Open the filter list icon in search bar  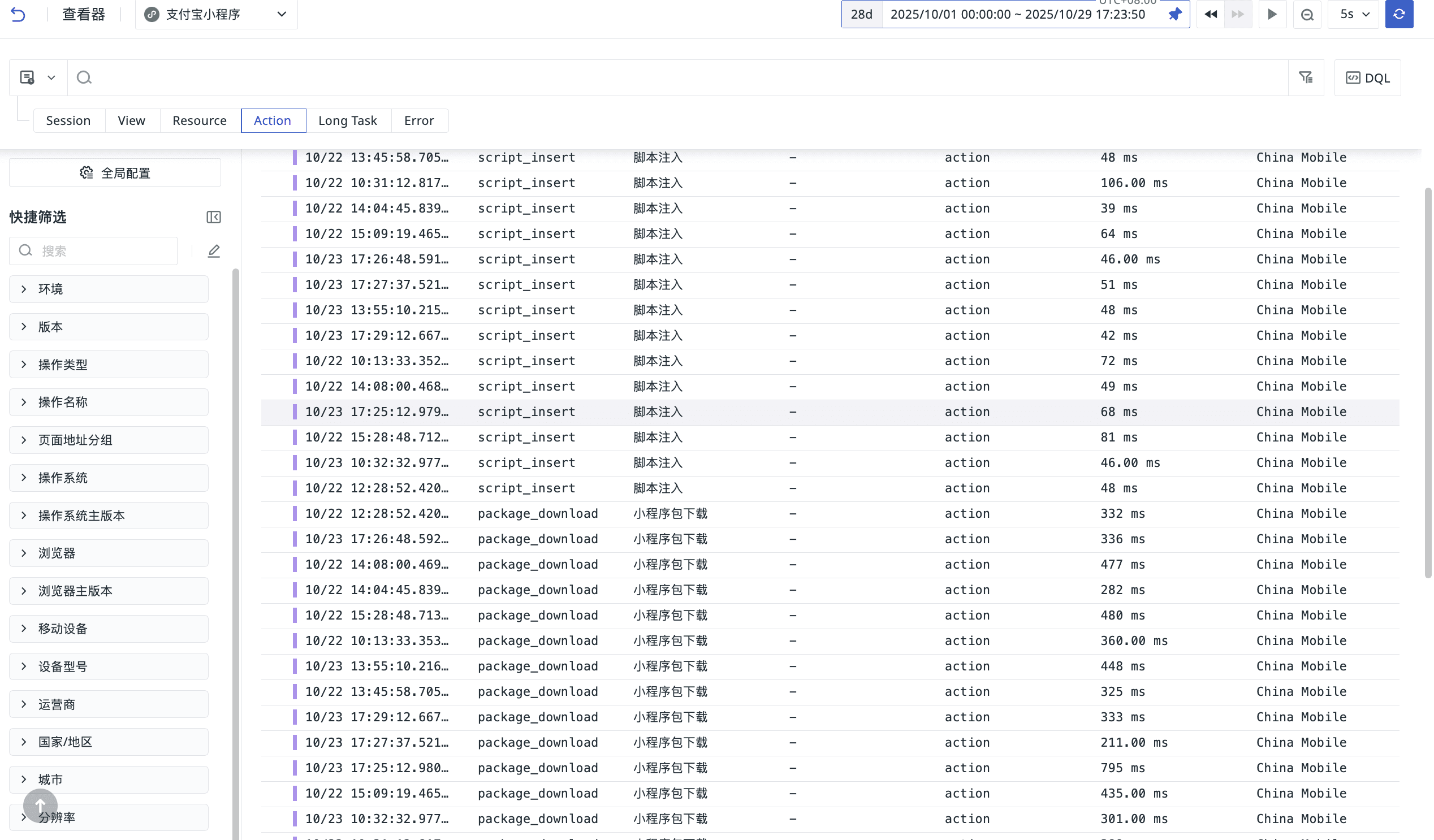1306,77
